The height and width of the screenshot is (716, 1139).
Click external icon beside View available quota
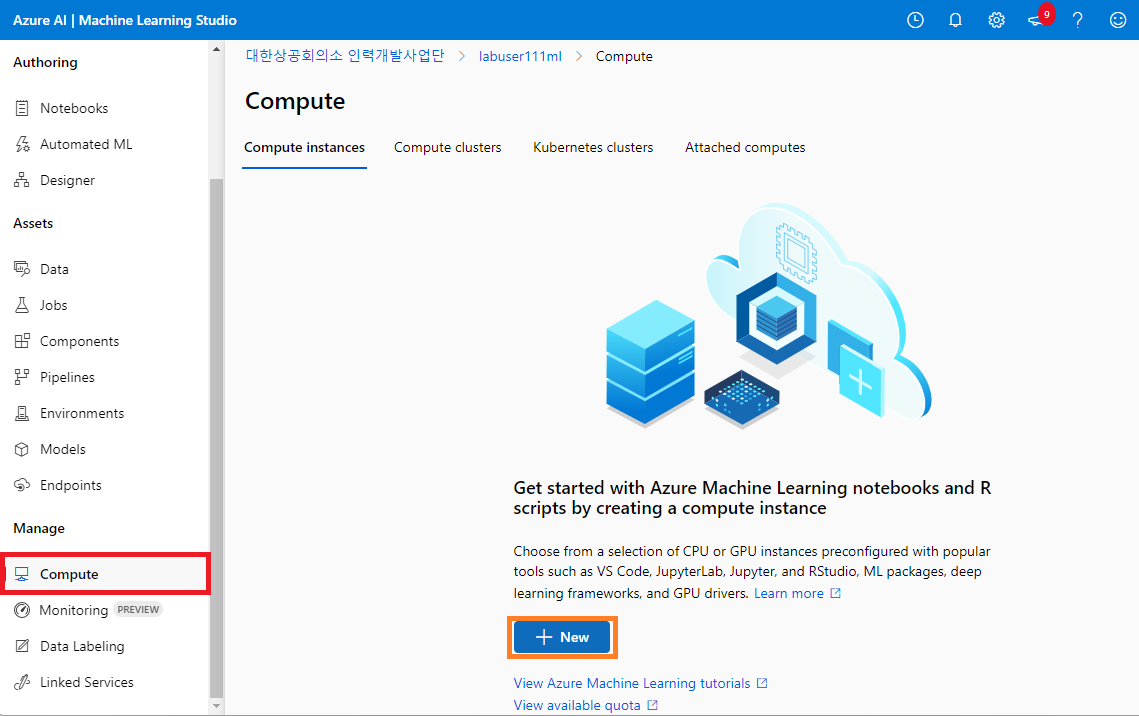tap(652, 705)
